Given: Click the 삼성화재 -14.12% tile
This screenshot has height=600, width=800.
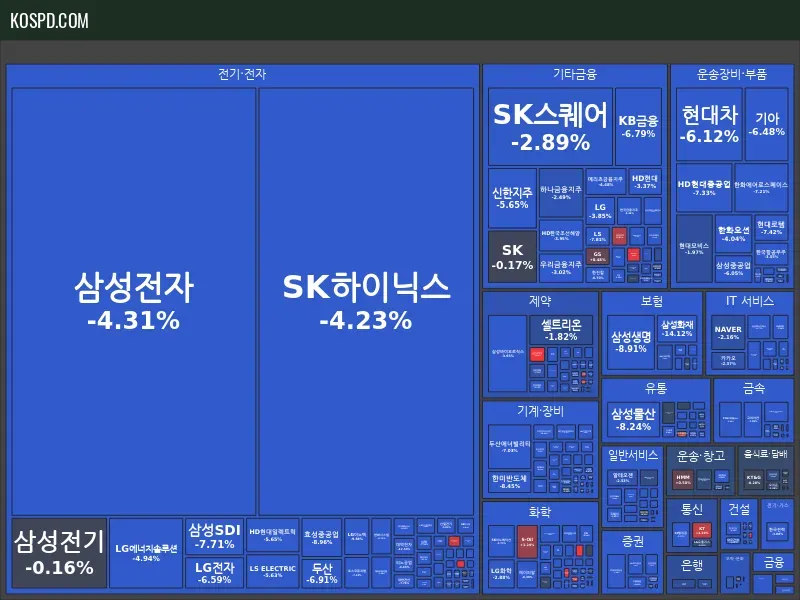Looking at the screenshot, I should tap(677, 329).
